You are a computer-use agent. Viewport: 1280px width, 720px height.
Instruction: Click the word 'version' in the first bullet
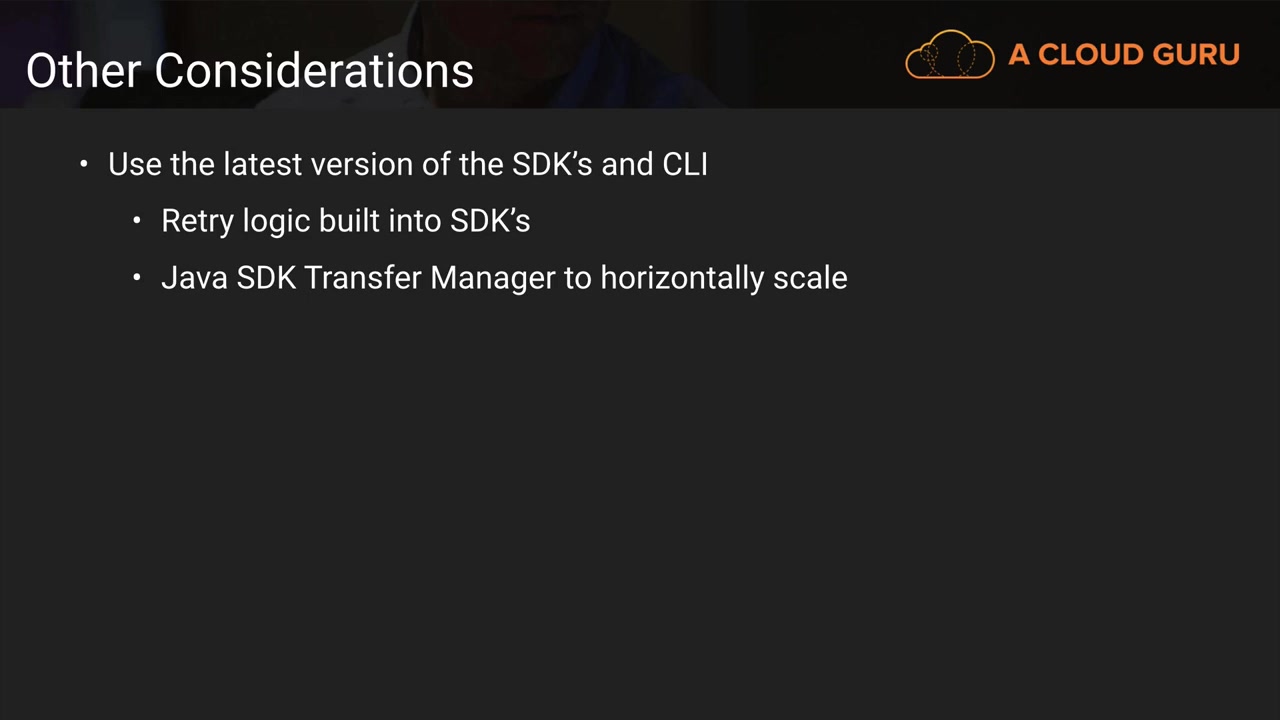[x=362, y=164]
